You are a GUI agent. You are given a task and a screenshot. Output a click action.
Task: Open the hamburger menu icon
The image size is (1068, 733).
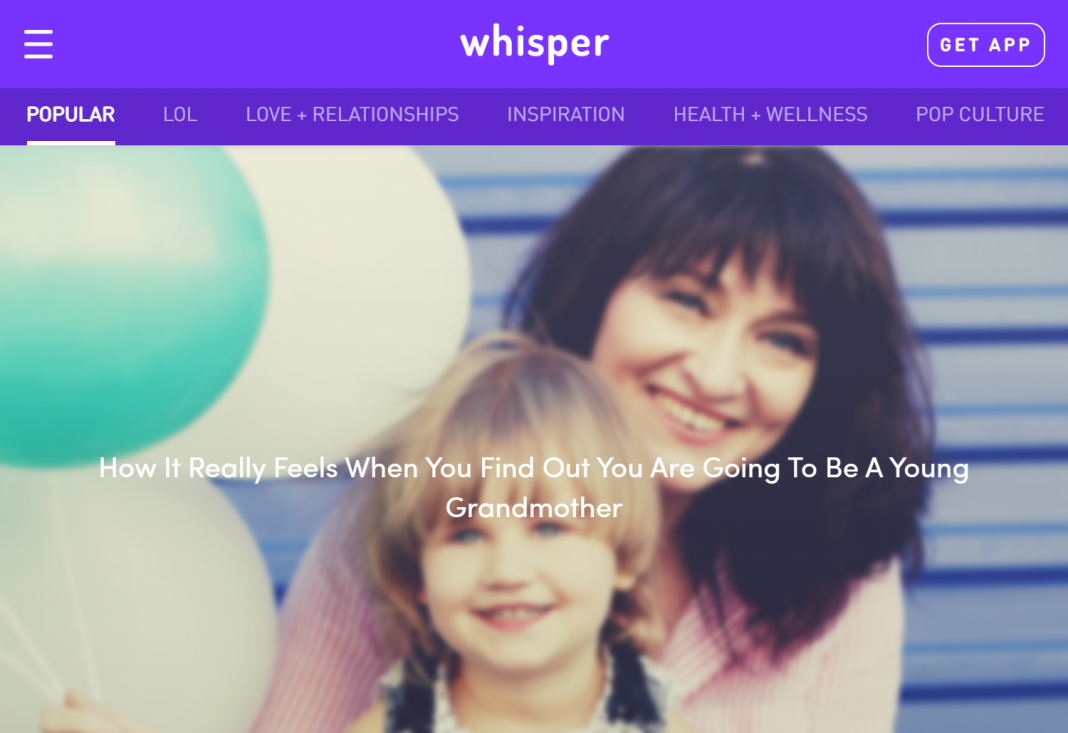click(38, 44)
